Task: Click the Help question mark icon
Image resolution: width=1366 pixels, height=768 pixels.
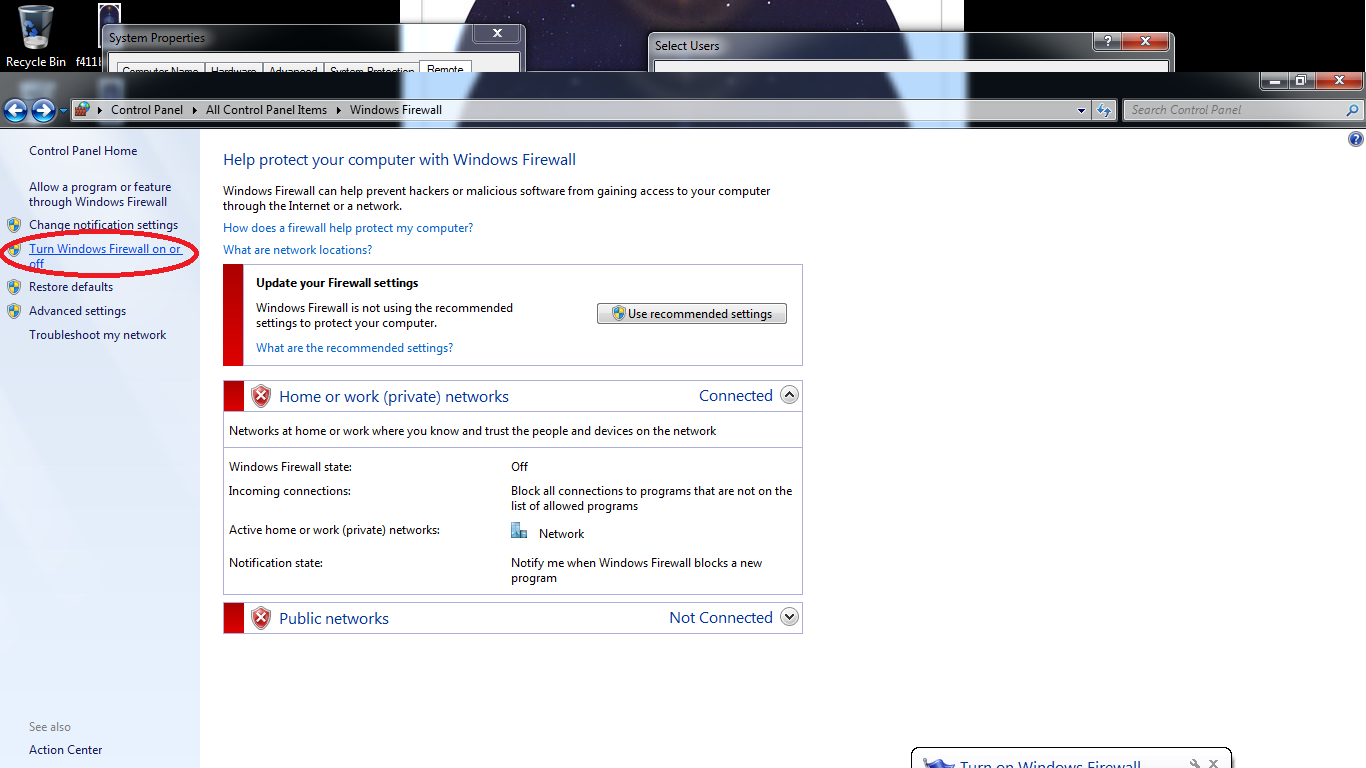Action: point(1357,138)
